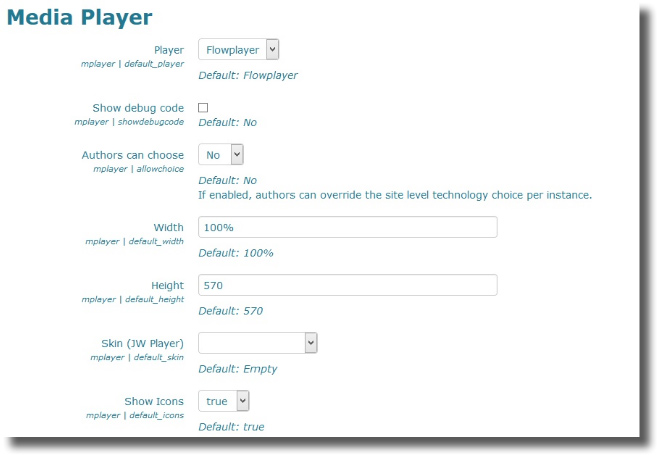Click the Width input field
This screenshot has height=455, width=658.
(347, 228)
